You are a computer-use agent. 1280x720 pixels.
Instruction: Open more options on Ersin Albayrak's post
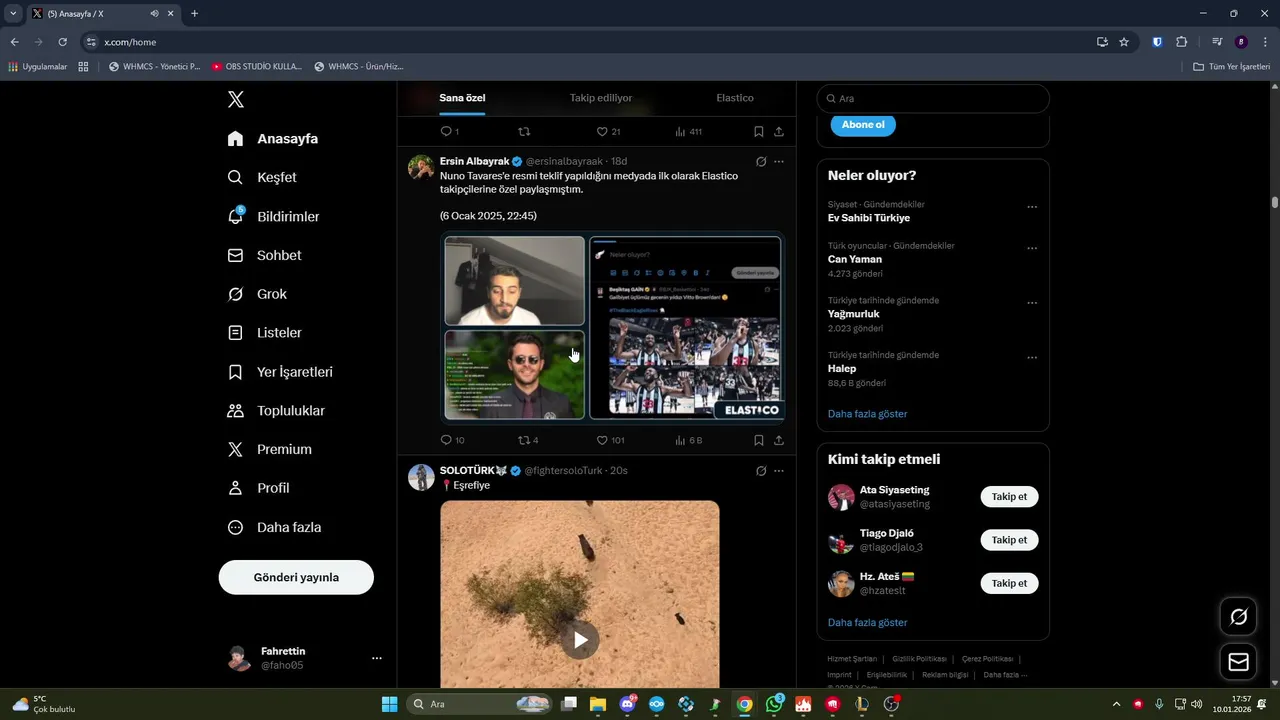[x=779, y=162]
